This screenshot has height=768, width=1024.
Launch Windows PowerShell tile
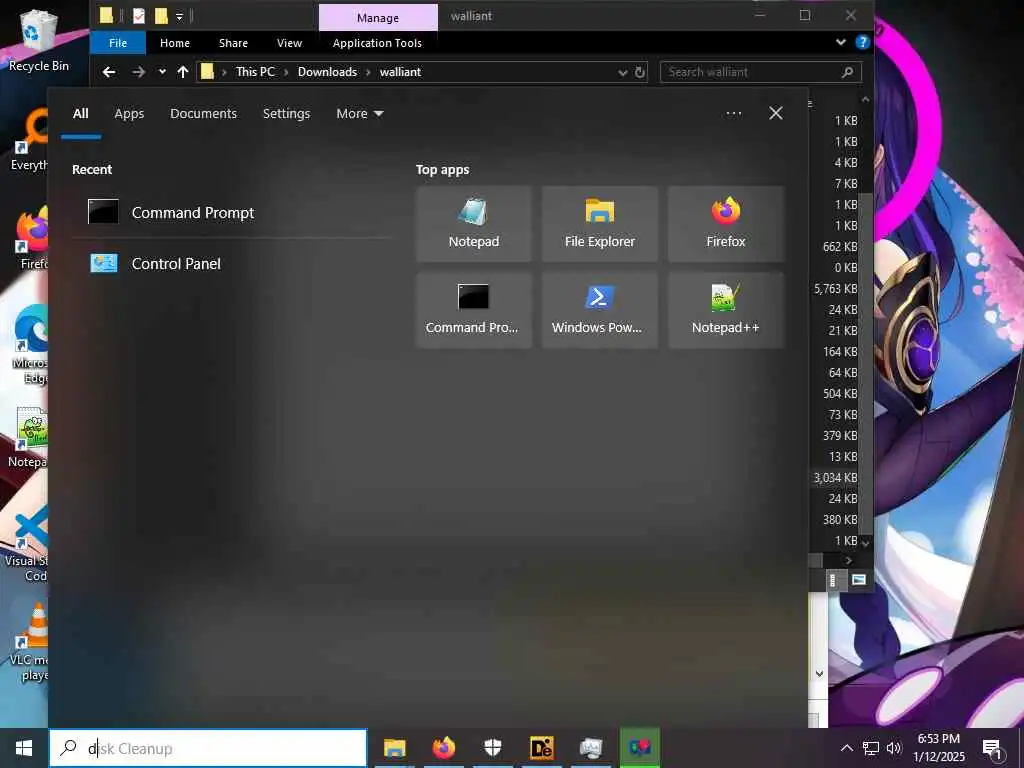click(x=600, y=310)
